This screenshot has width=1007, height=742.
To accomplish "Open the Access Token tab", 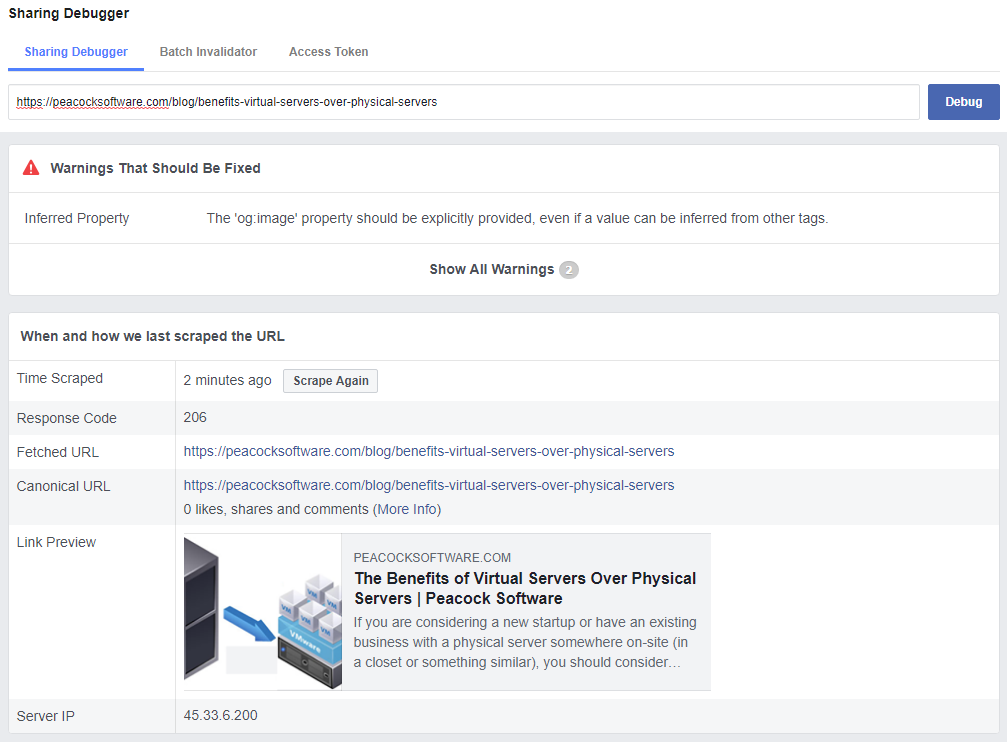I will (x=328, y=52).
